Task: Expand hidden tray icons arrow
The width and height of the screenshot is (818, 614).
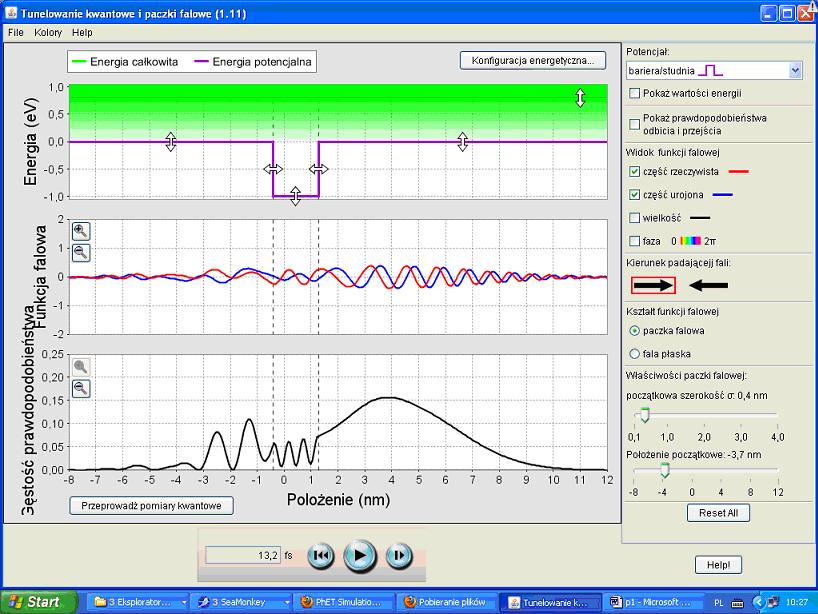Action: 757,602
